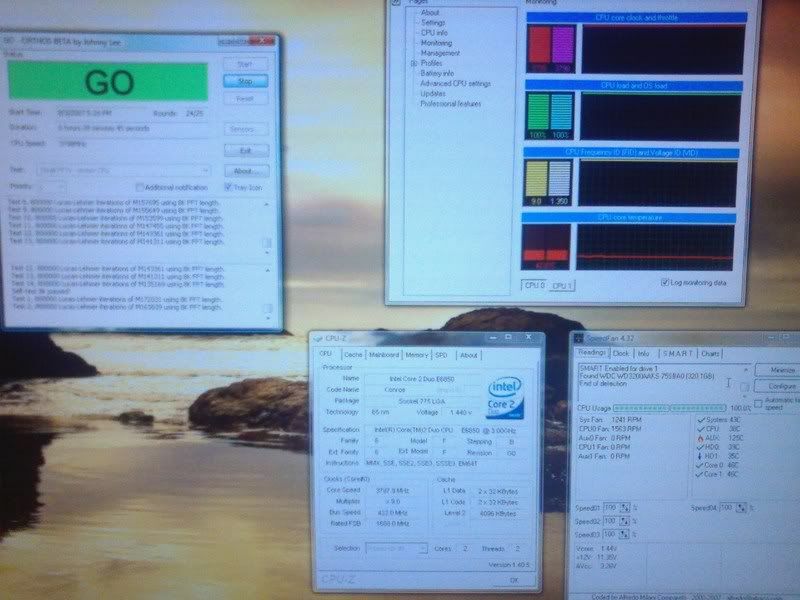
Task: Expand the Profiles tree node
Action: (413, 63)
